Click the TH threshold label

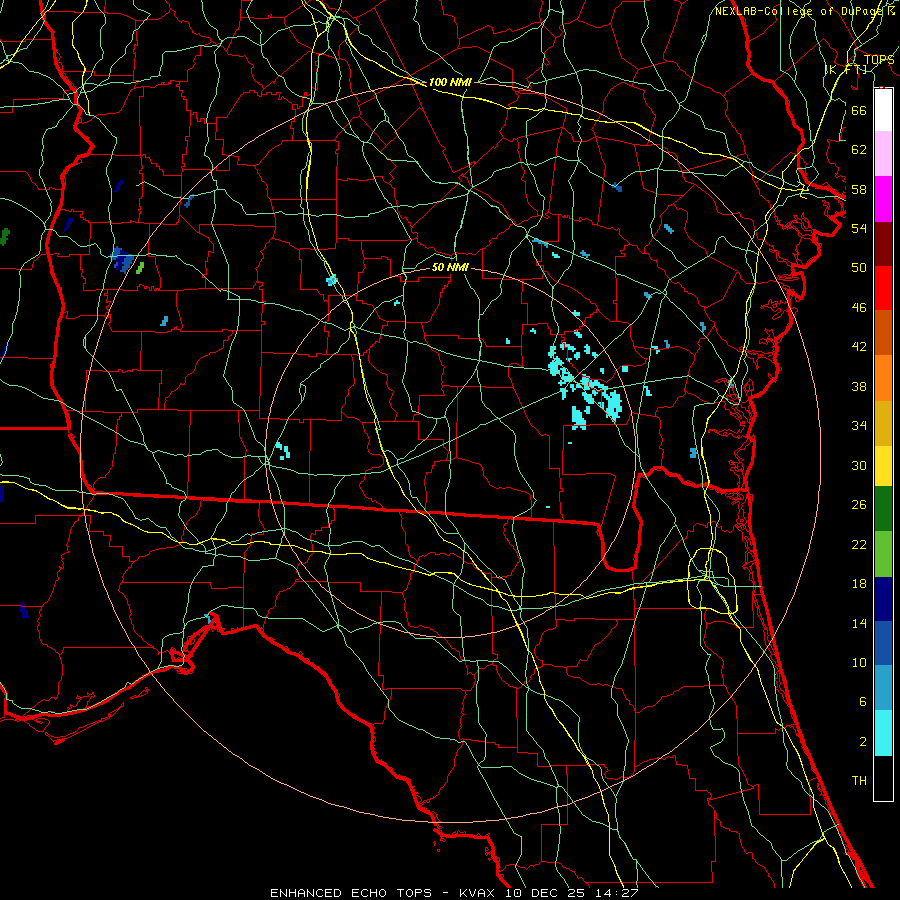(859, 781)
